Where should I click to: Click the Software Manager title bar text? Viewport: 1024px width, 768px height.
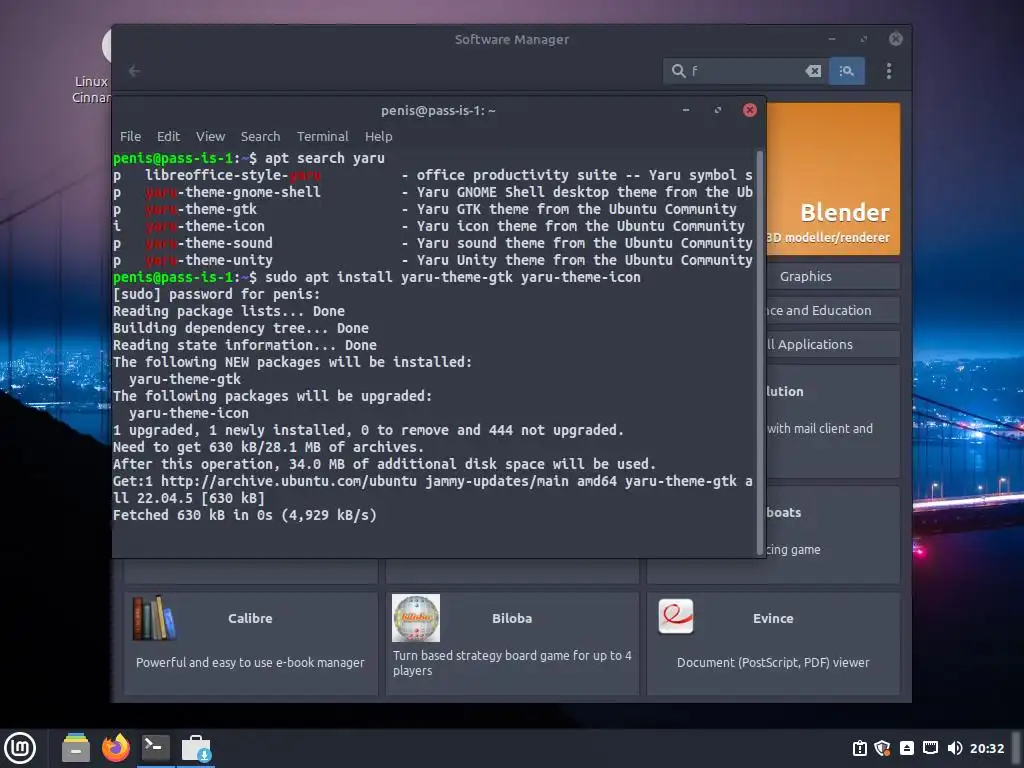pyautogui.click(x=511, y=39)
